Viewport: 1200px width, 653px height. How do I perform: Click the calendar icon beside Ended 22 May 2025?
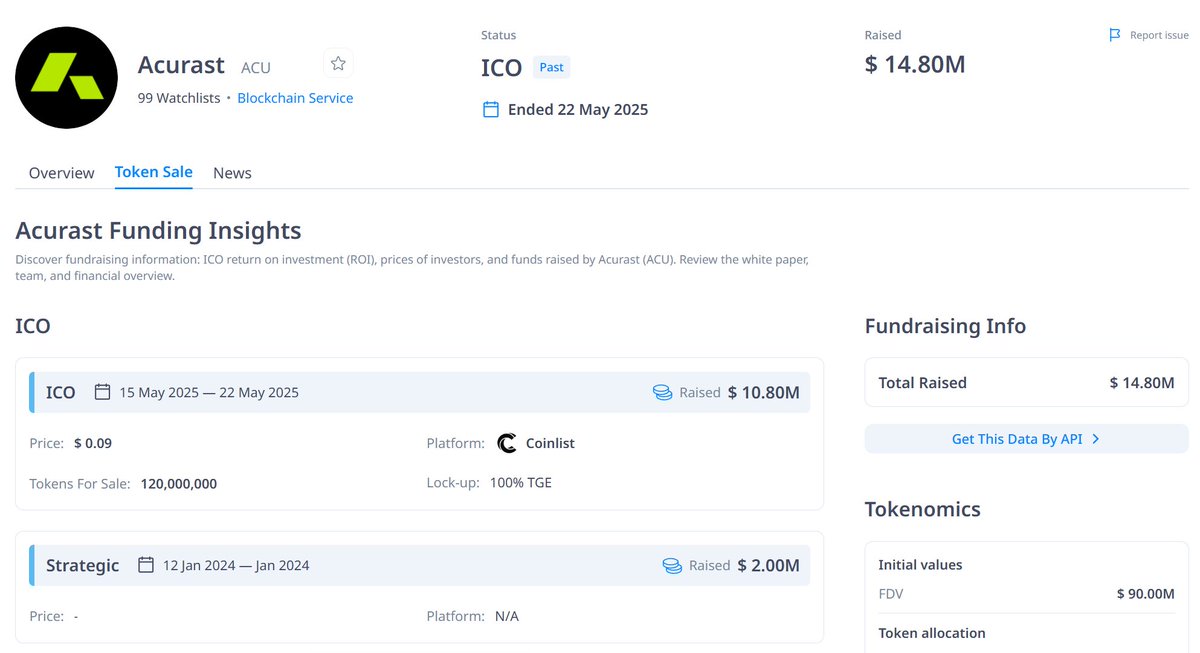tap(490, 109)
